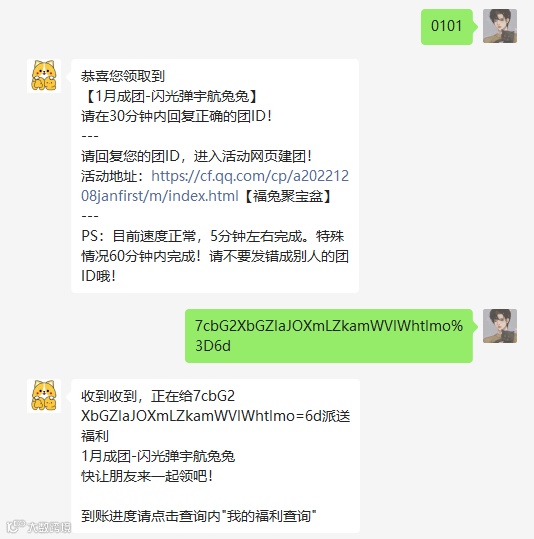534x539 pixels.
Task: Open sender avatar beside the 0101 message
Action: click(x=500, y=26)
